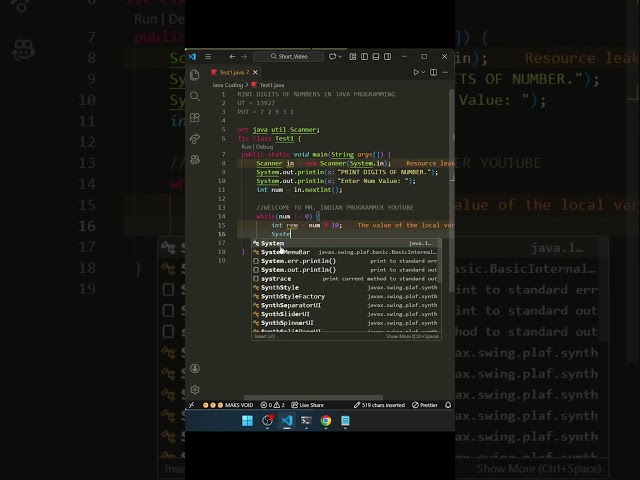Open Customize Layout icon in title bar

(353, 56)
